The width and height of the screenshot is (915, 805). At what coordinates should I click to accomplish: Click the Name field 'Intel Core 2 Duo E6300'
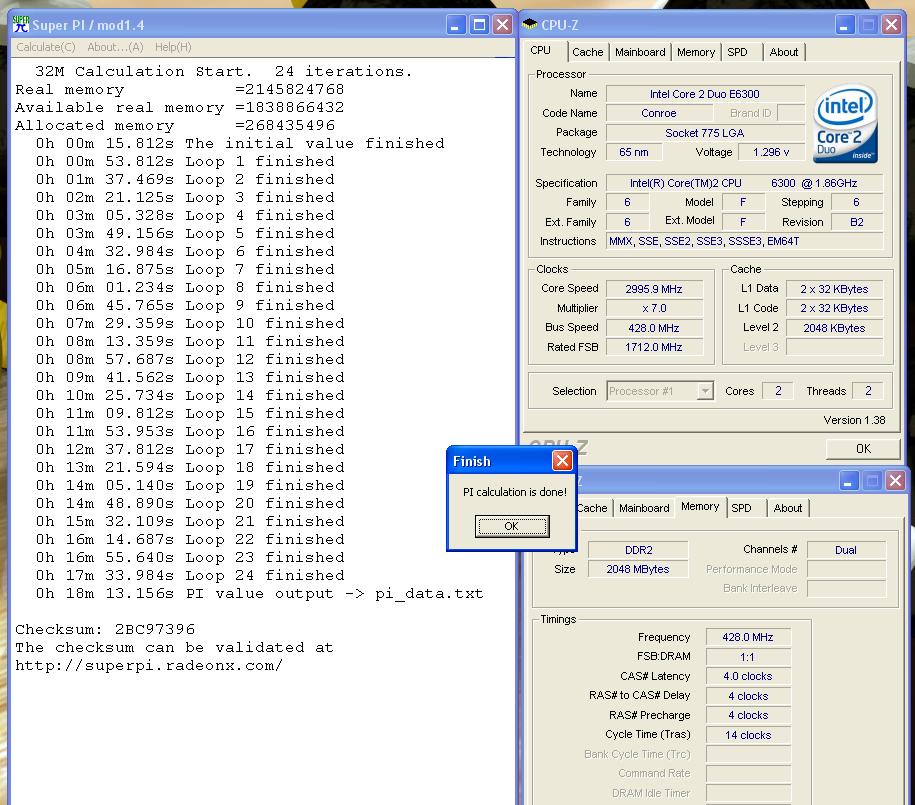[x=705, y=94]
